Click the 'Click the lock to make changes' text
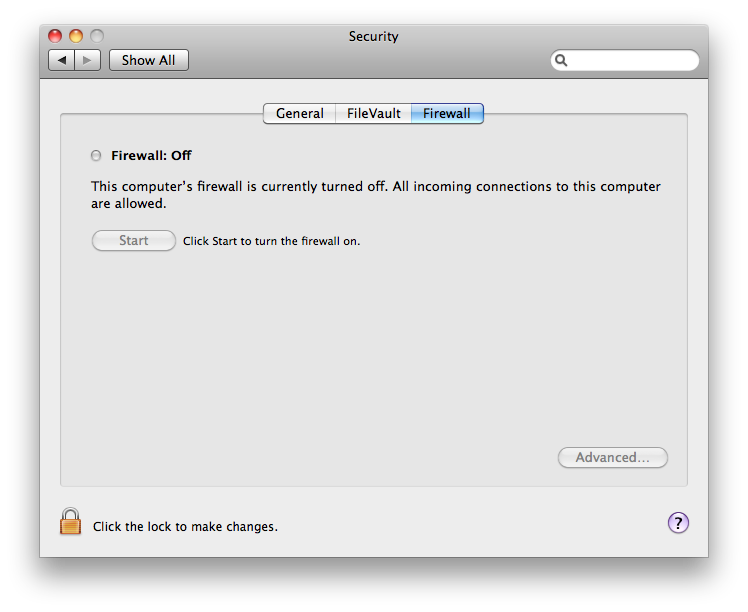The width and height of the screenshot is (748, 612). 185,526
